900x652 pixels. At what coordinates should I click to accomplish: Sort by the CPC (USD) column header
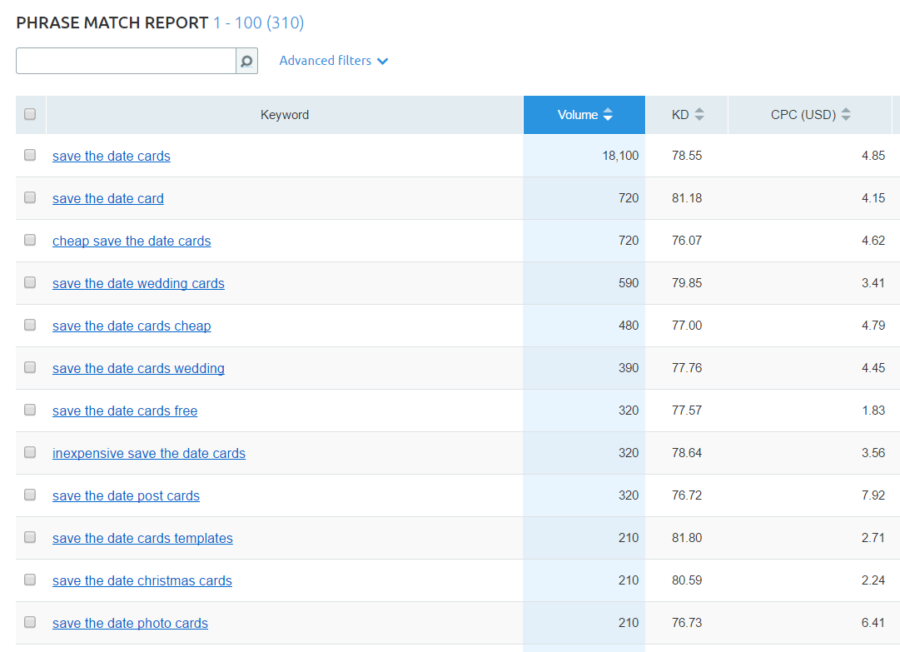(810, 115)
